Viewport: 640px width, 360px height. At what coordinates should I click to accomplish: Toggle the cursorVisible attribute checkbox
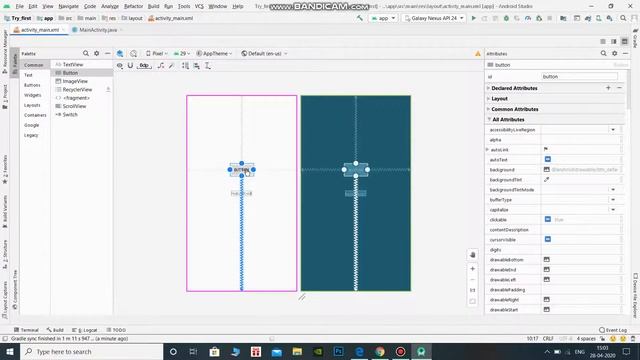click(x=548, y=240)
